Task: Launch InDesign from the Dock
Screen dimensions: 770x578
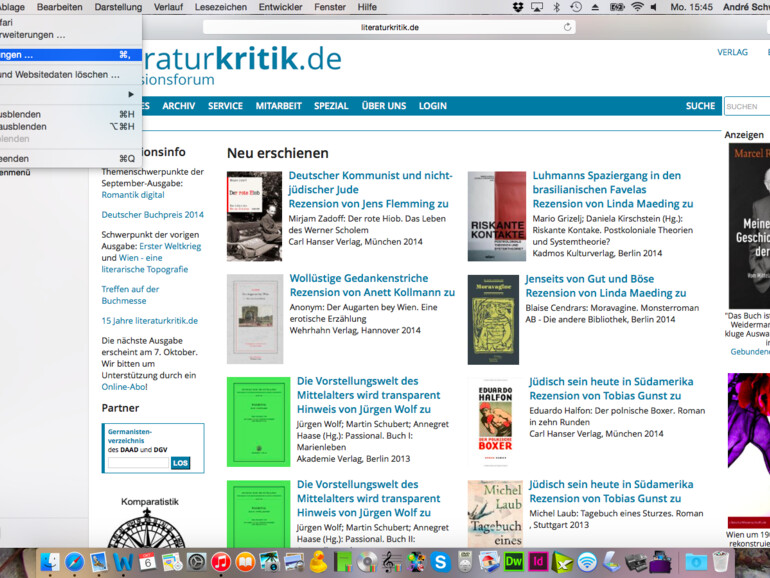Action: [538, 562]
